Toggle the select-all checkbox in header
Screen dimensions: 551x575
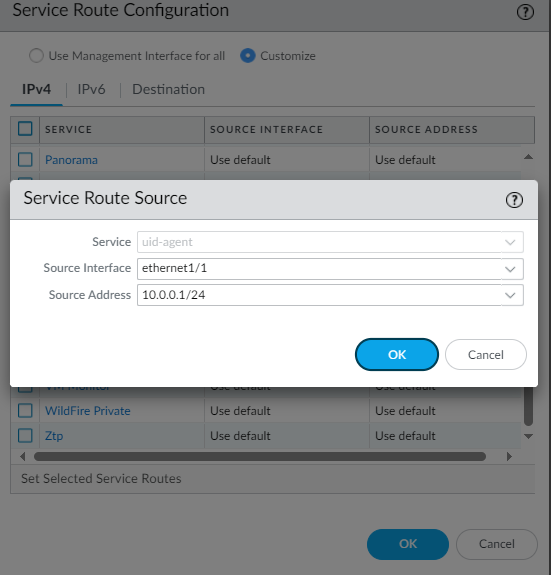tap(25, 129)
